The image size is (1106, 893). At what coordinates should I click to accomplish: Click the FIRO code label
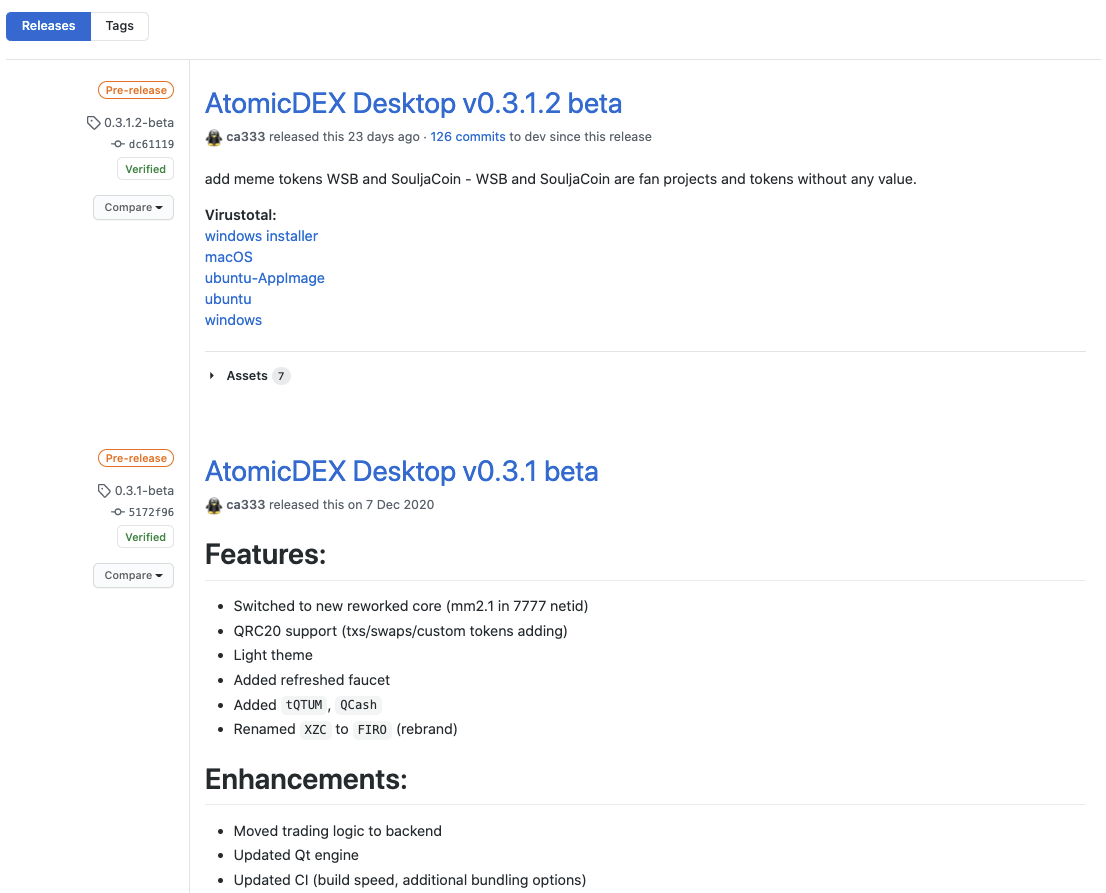372,730
